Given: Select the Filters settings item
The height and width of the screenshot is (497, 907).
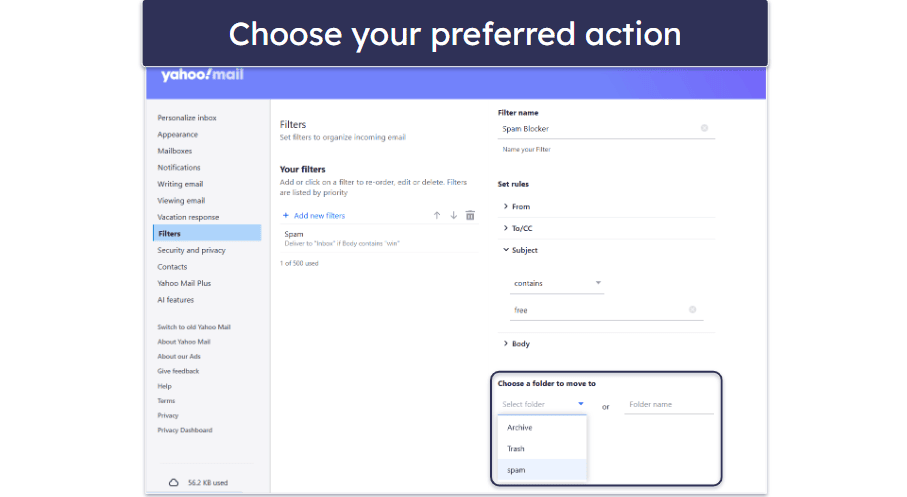Looking at the screenshot, I should click(x=207, y=234).
